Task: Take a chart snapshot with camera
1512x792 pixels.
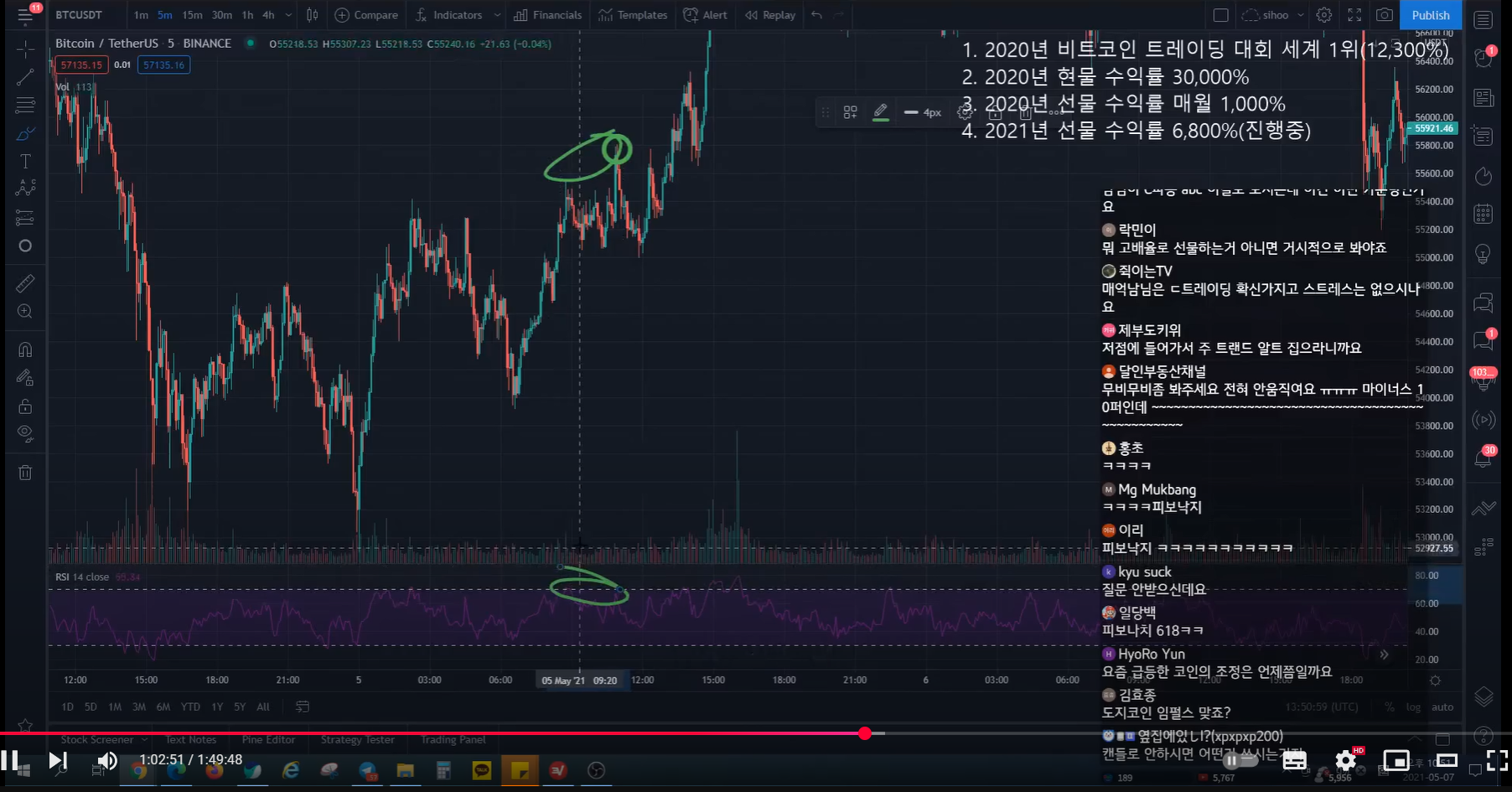Action: [1385, 15]
